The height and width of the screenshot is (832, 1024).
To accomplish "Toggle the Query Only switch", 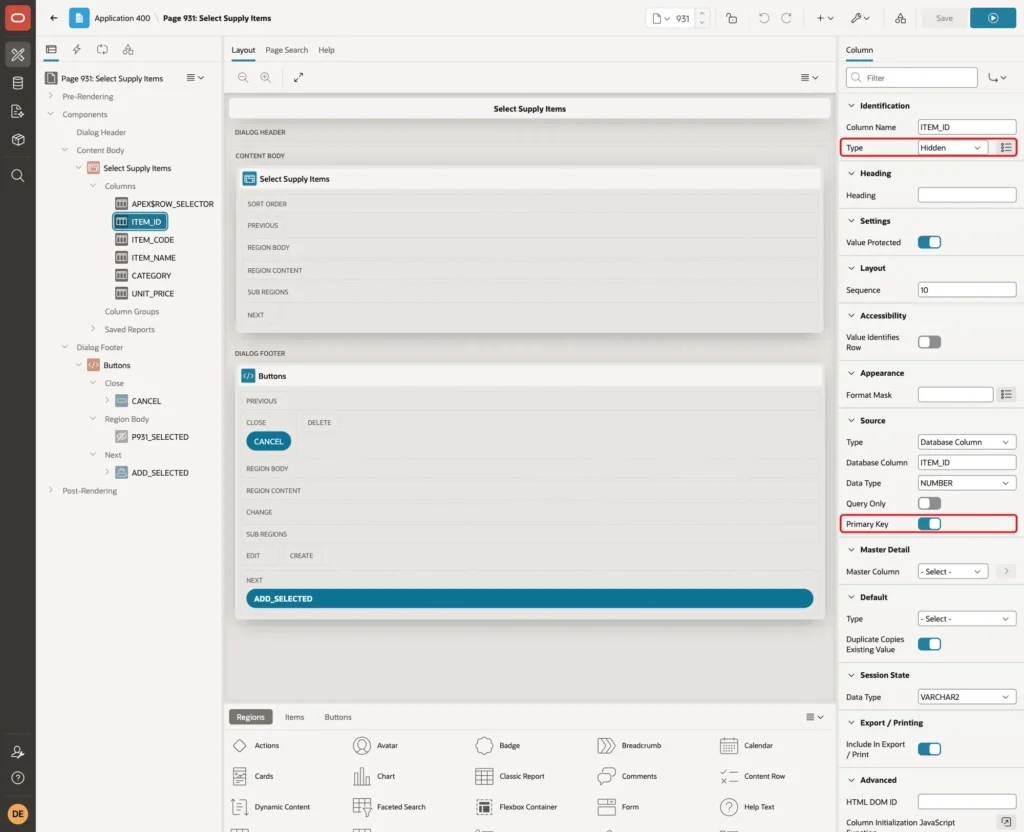I will [x=929, y=504].
